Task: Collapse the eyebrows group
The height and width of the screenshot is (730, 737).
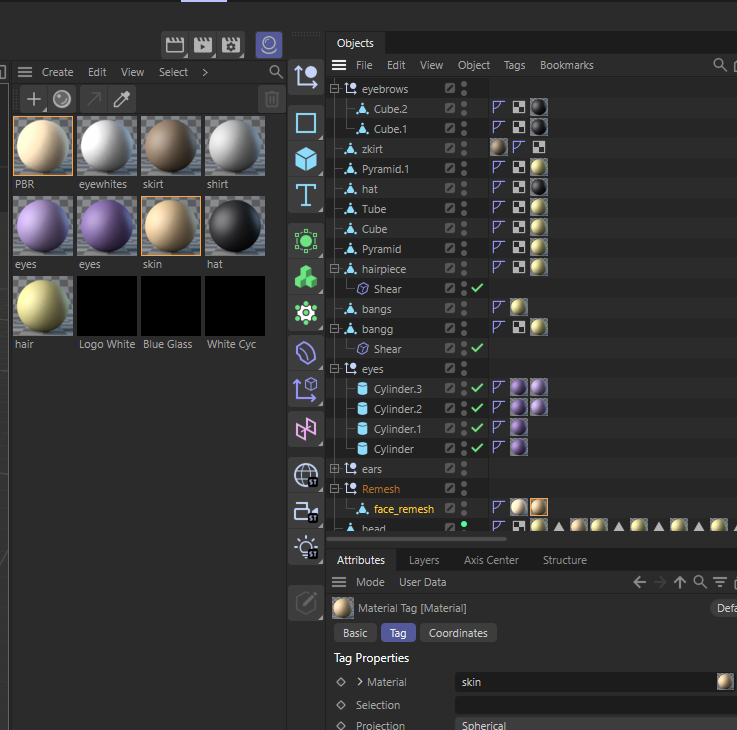Action: tap(334, 88)
